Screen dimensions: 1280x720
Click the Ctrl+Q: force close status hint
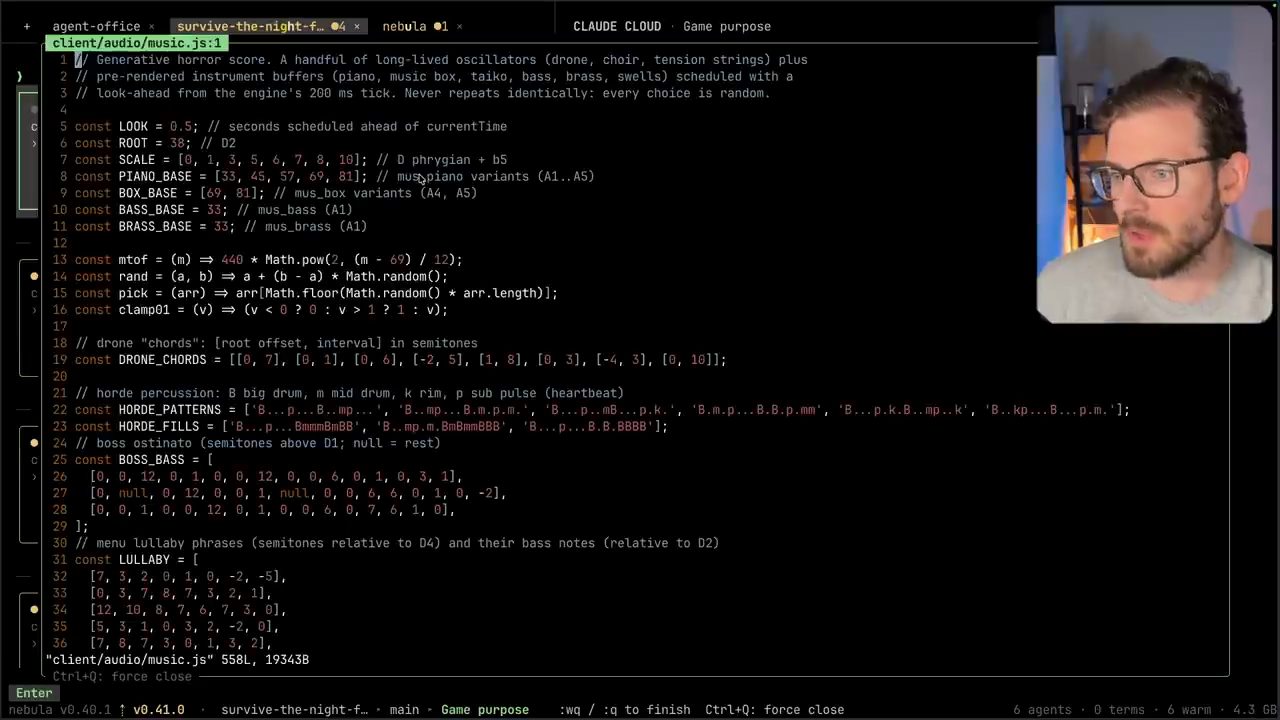(774, 710)
